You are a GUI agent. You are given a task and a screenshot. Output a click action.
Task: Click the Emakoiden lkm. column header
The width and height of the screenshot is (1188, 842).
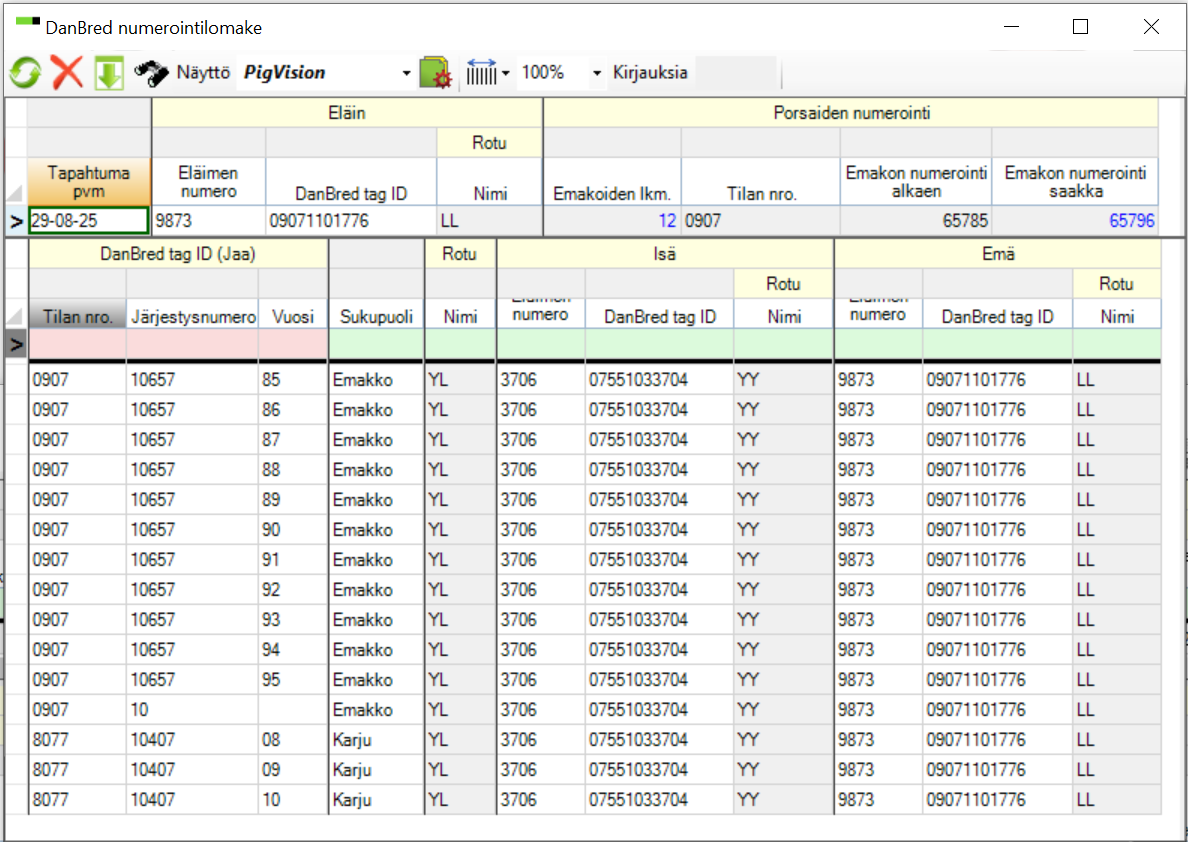[612, 182]
